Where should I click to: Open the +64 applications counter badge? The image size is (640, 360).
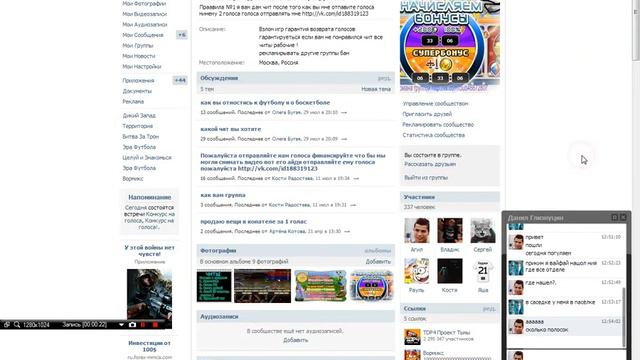point(180,80)
